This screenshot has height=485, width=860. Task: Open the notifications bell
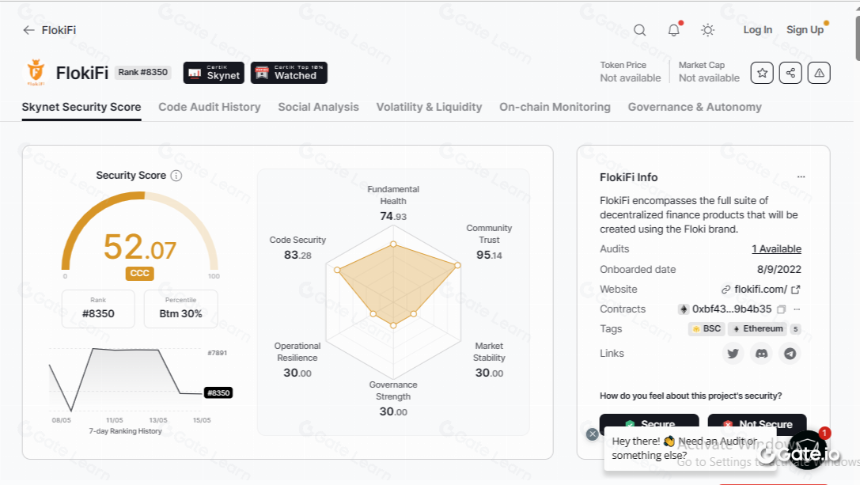674,30
